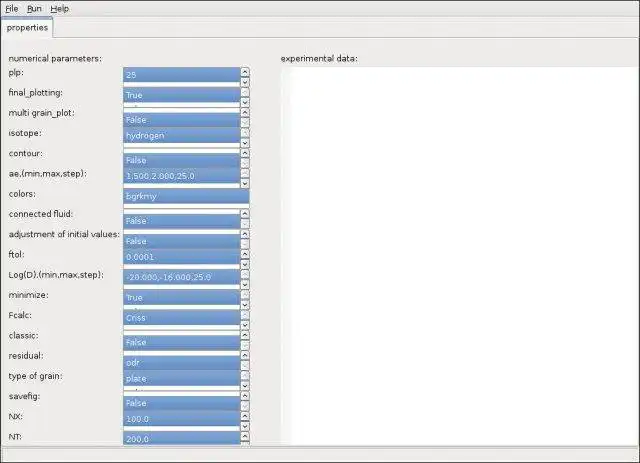Click the down arrow of the final_plotting list
Screen dimensions: 640x463
pyautogui.click(x=245, y=102)
